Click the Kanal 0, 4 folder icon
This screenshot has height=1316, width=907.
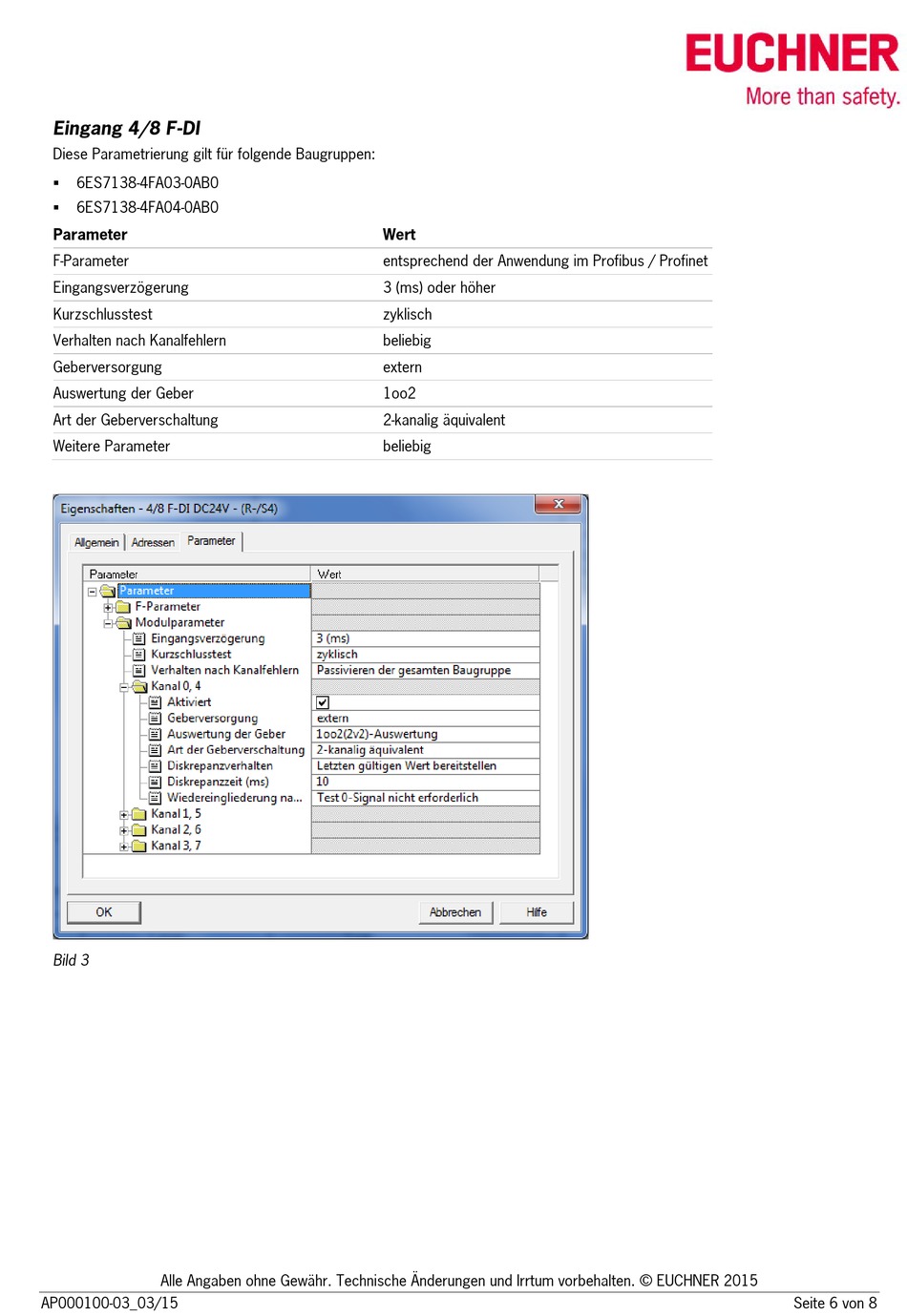coord(139,686)
